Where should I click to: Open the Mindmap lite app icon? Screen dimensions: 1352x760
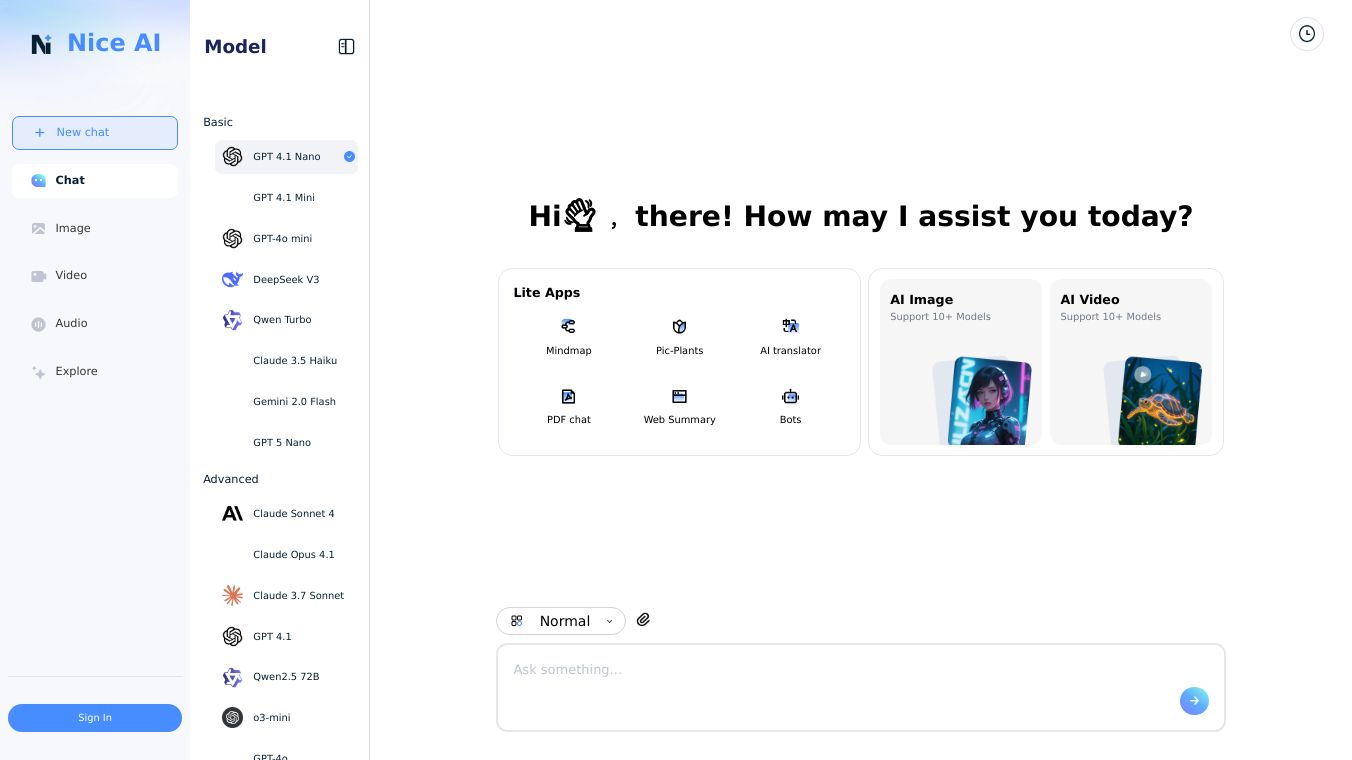568,326
